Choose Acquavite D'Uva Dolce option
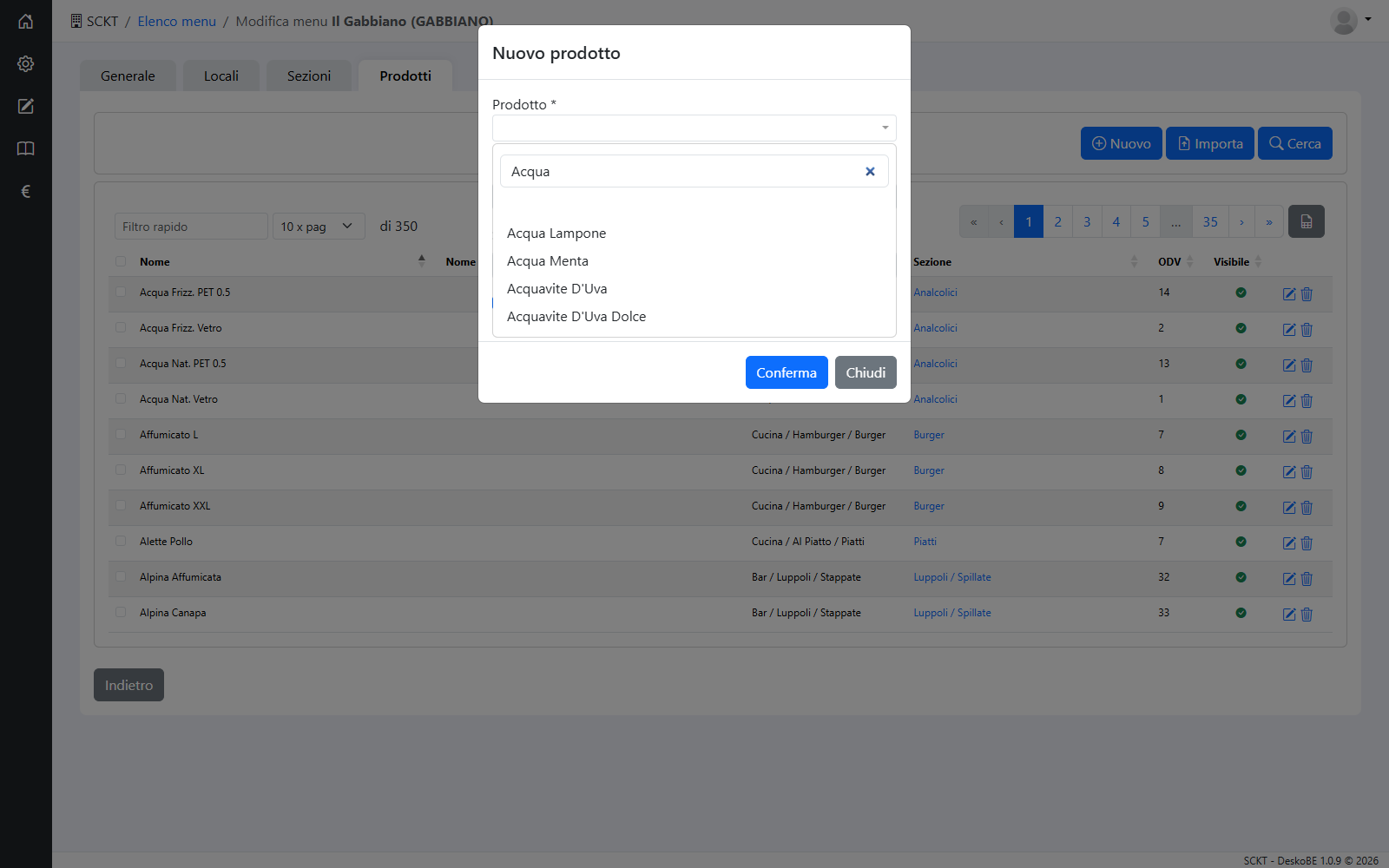 click(694, 317)
